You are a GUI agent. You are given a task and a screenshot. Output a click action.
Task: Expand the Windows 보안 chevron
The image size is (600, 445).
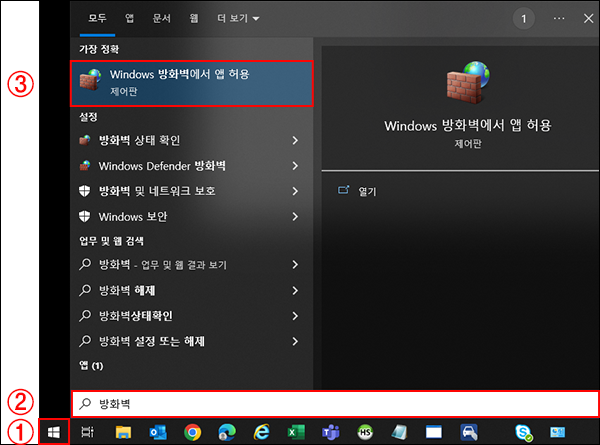click(295, 217)
